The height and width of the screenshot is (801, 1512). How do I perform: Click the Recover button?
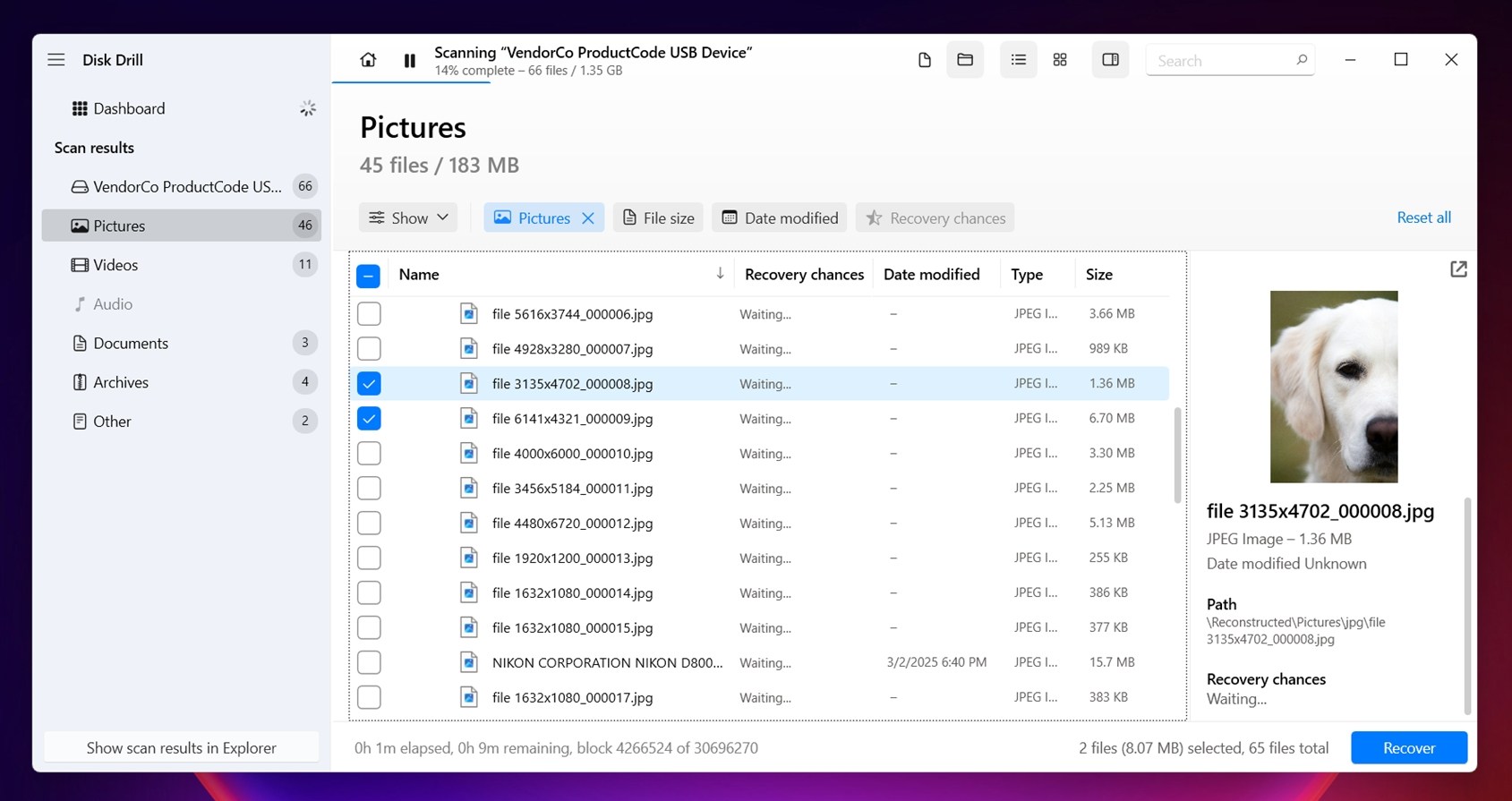[1408, 748]
